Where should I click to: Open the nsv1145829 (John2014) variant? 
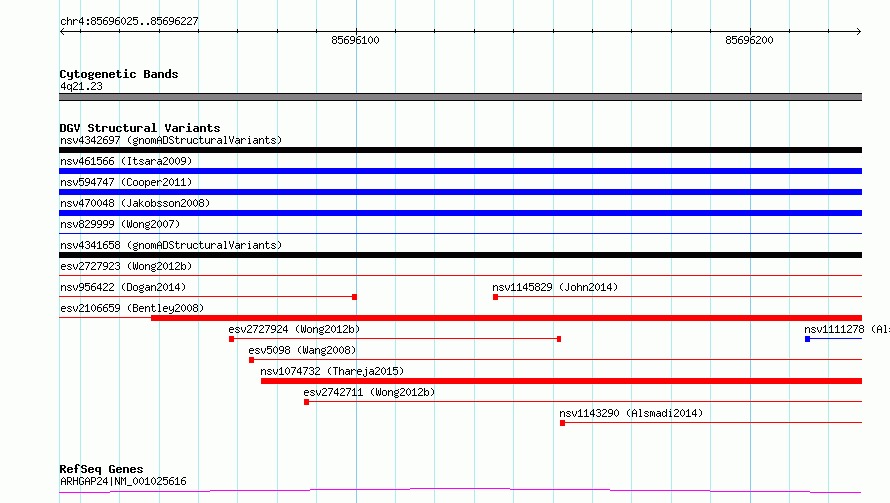coord(555,287)
